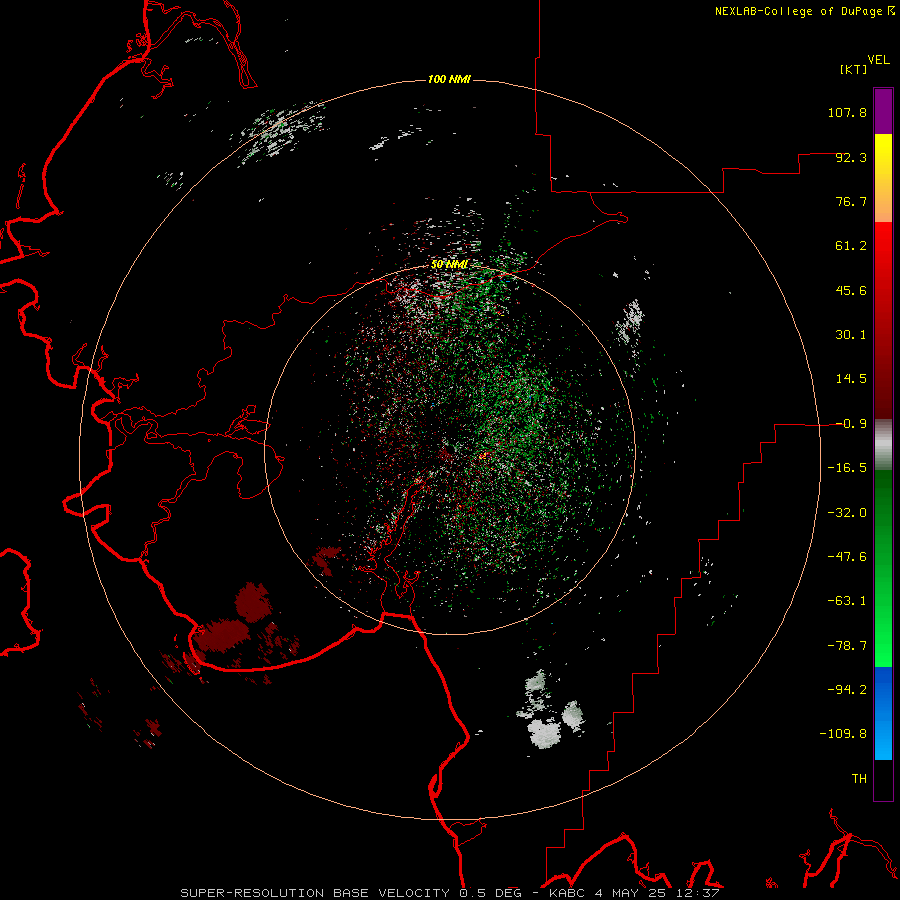The image size is (900, 900).
Task: Click the 14.5 velocity scale value
Action: coord(851,379)
